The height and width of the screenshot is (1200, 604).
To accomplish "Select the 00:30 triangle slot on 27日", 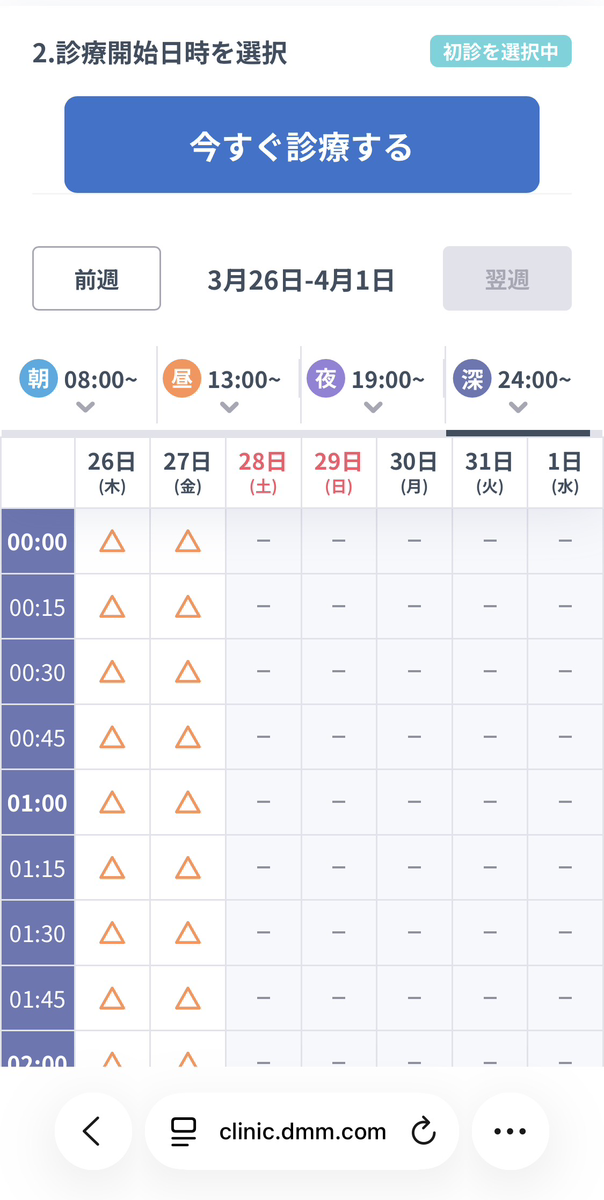I will (x=188, y=672).
